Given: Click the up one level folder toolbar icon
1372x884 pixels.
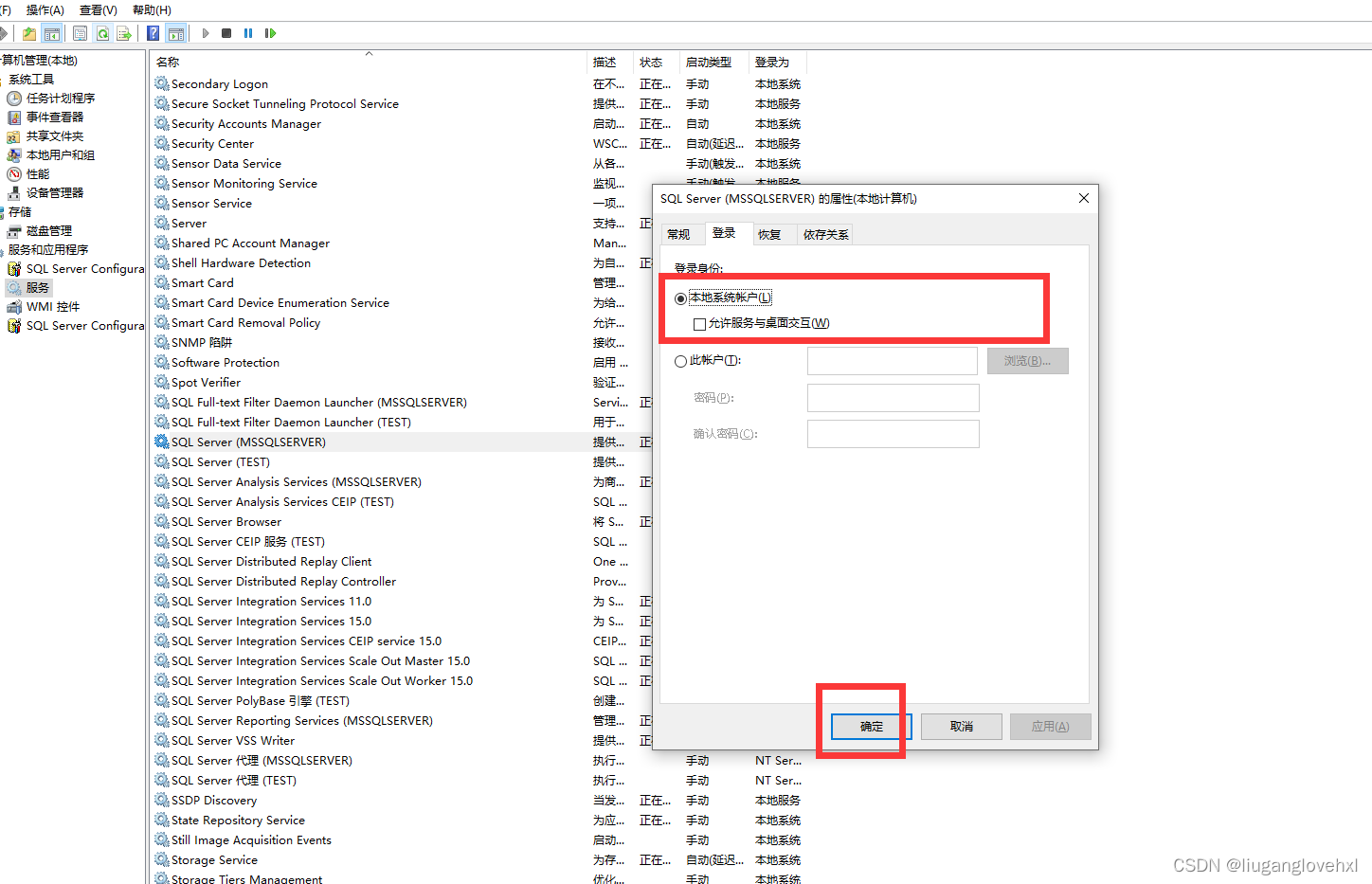Looking at the screenshot, I should point(29,33).
